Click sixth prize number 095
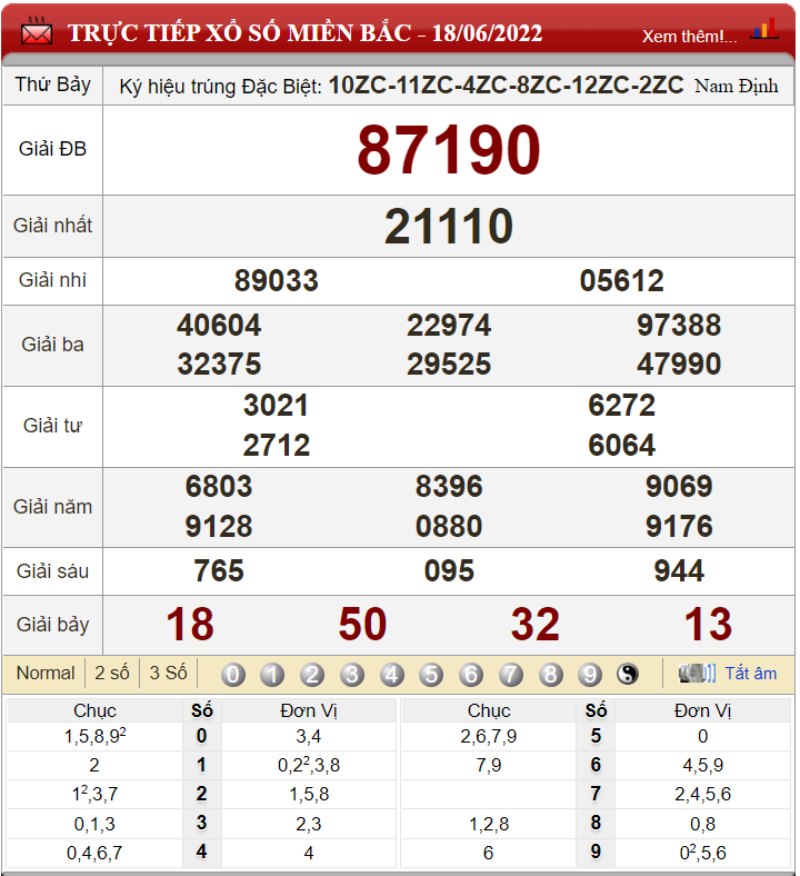Viewport: 800px width, 876px height. tap(449, 571)
